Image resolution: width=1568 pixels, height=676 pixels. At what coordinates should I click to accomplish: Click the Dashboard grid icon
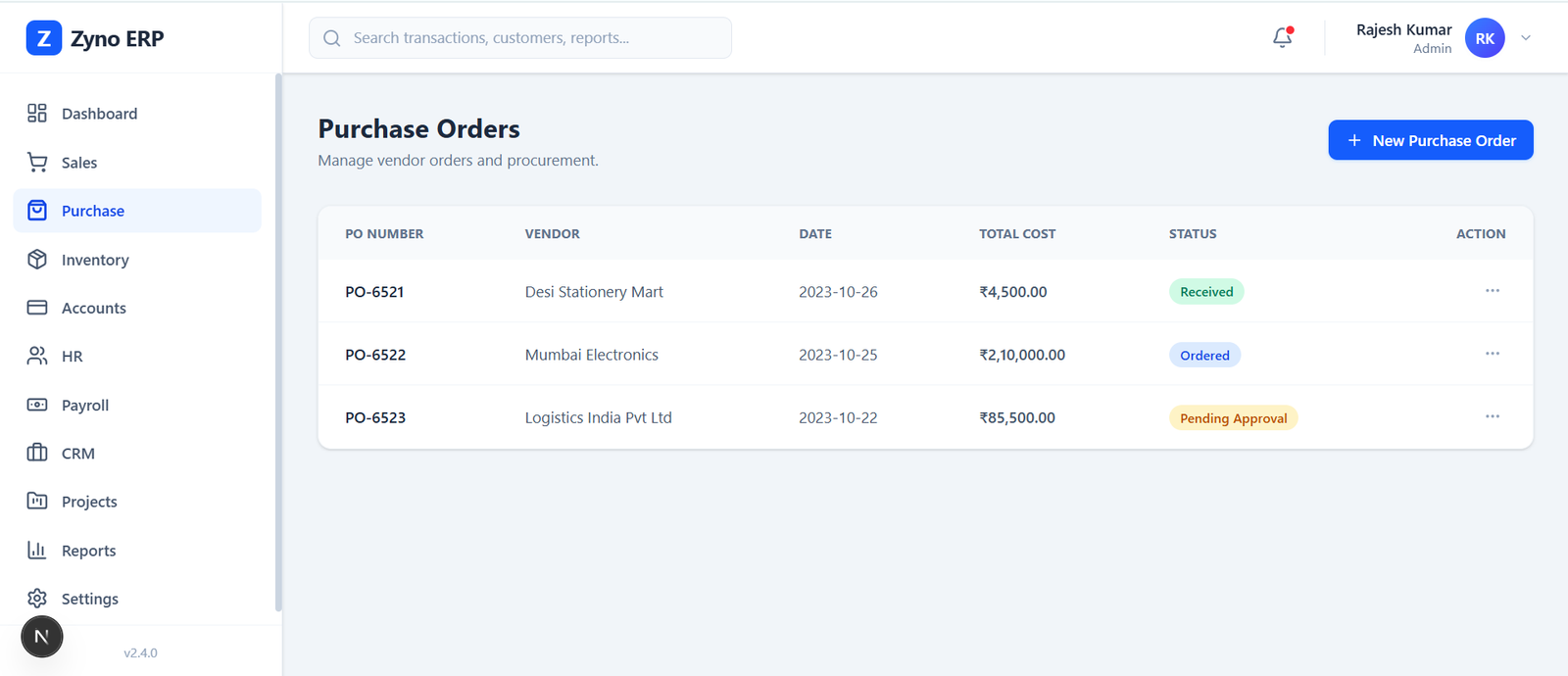37,114
